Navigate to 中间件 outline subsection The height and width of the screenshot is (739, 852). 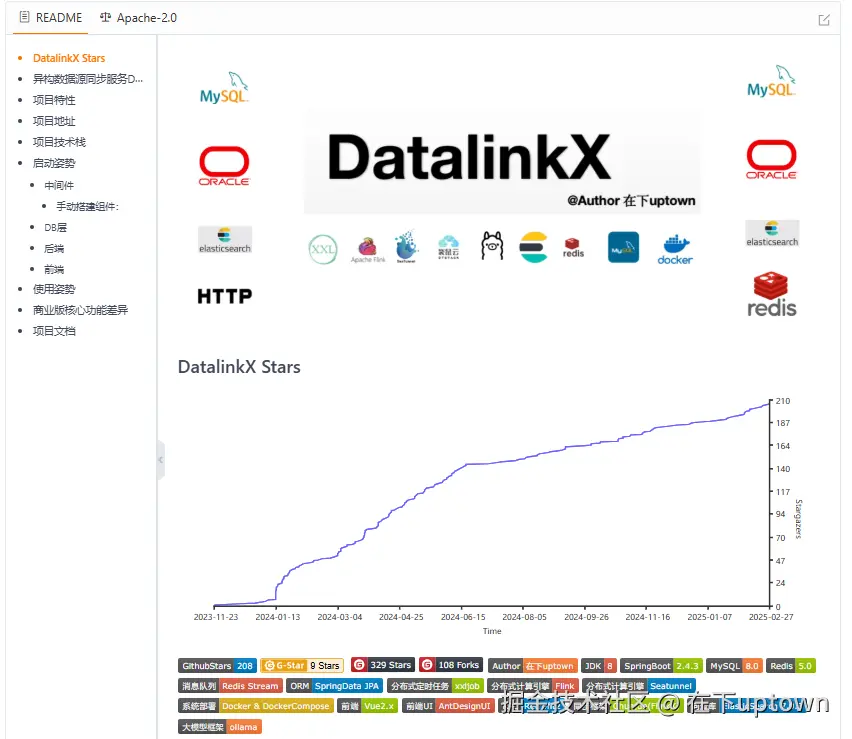coord(59,185)
